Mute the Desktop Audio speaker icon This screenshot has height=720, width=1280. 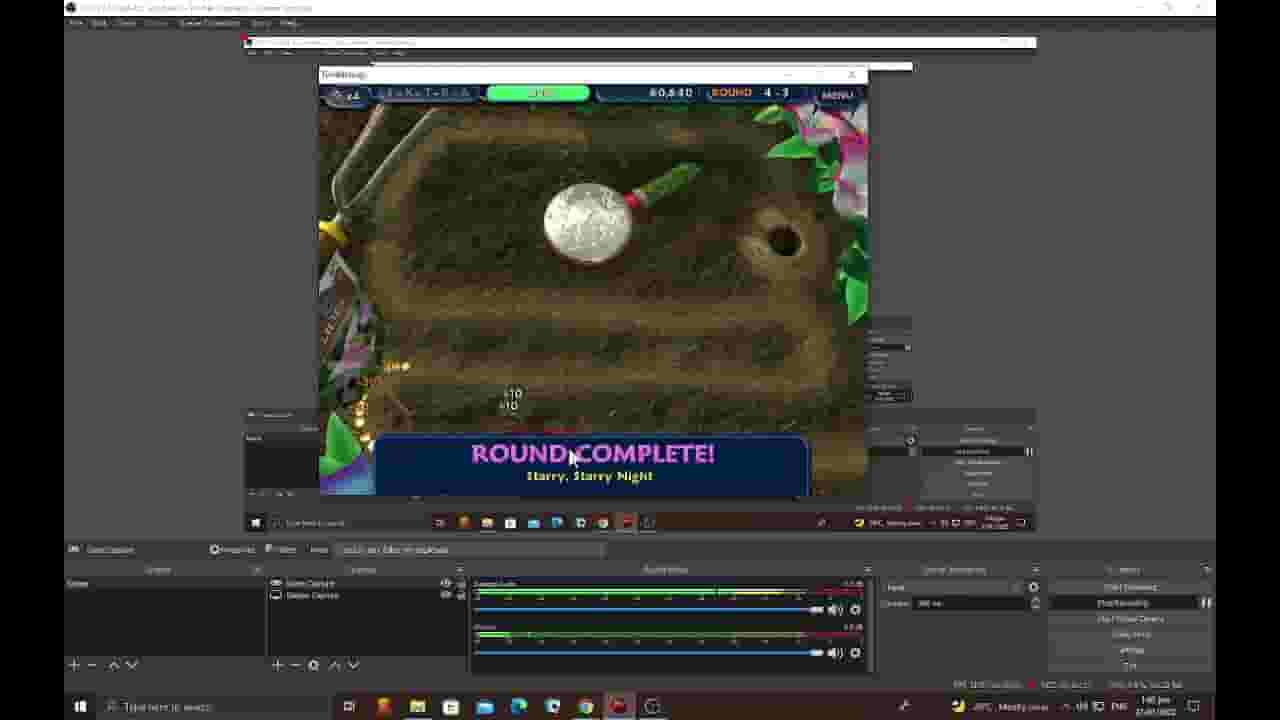[x=835, y=610]
